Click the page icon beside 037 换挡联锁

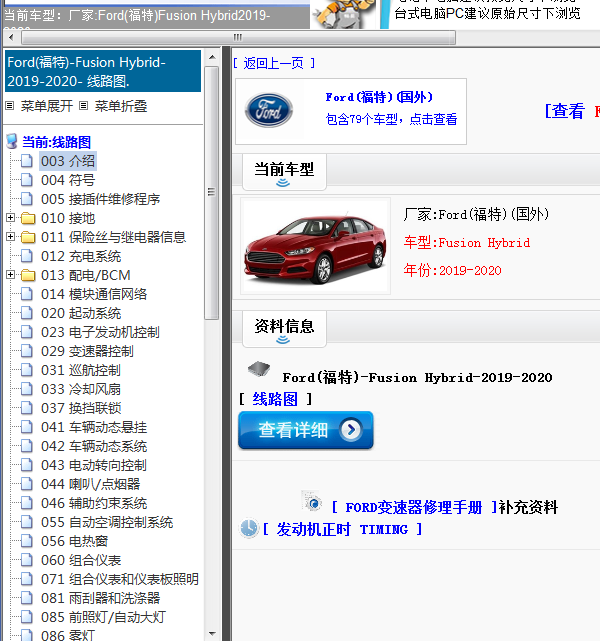pyautogui.click(x=27, y=408)
